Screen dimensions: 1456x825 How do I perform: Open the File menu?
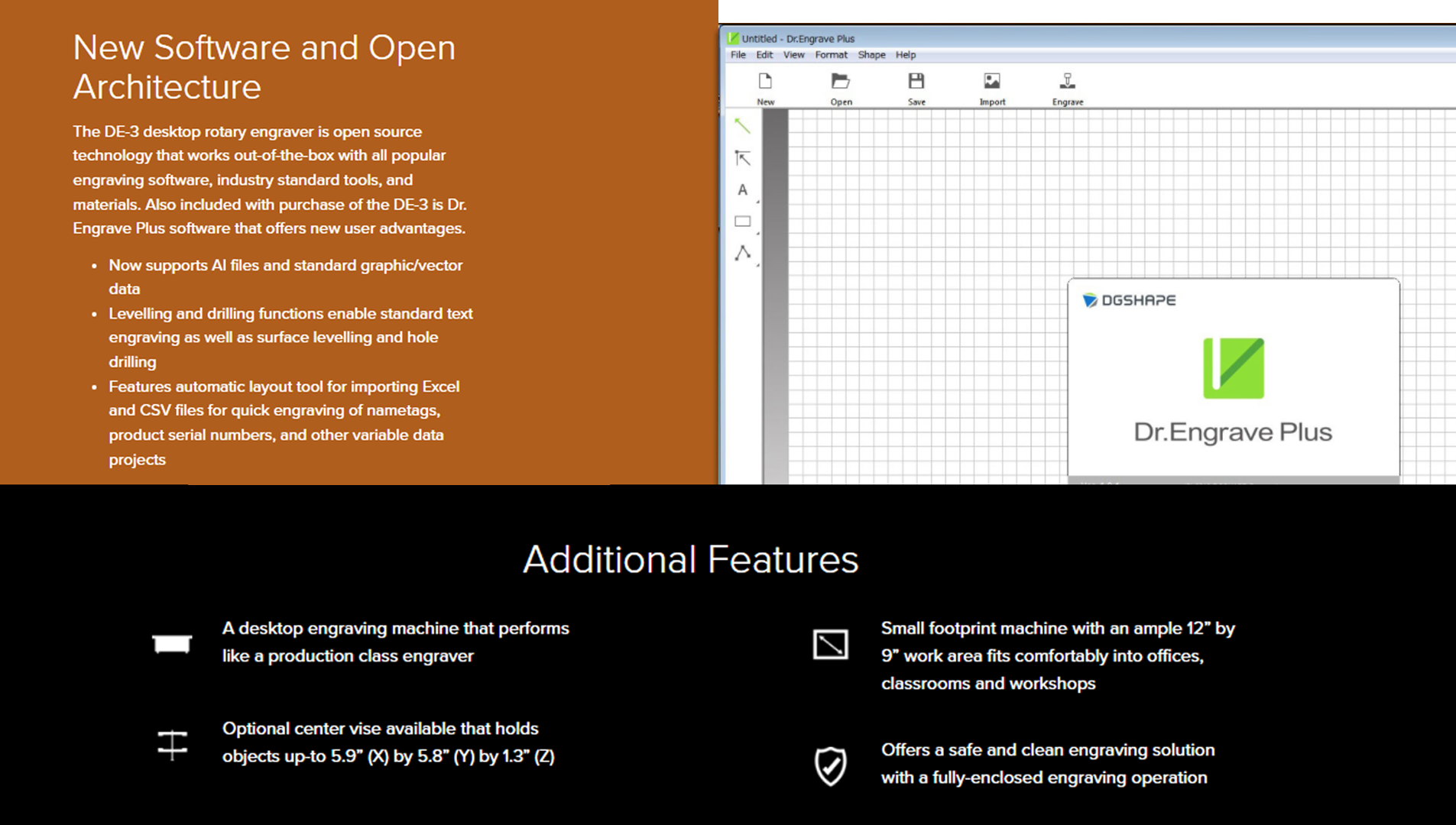pos(738,55)
